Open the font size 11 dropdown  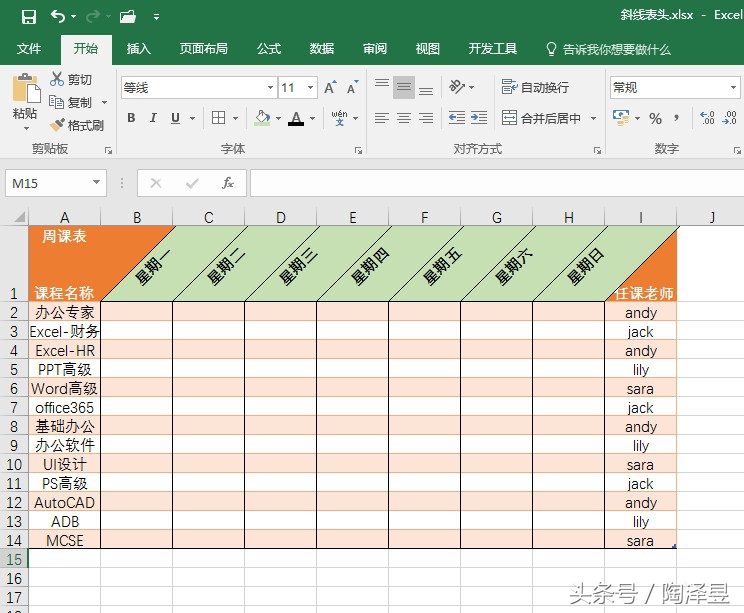pyautogui.click(x=310, y=87)
